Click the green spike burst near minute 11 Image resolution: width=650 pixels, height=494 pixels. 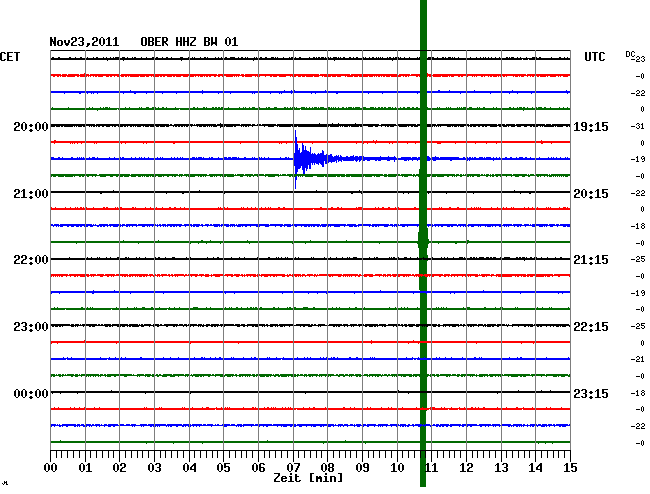point(423,241)
